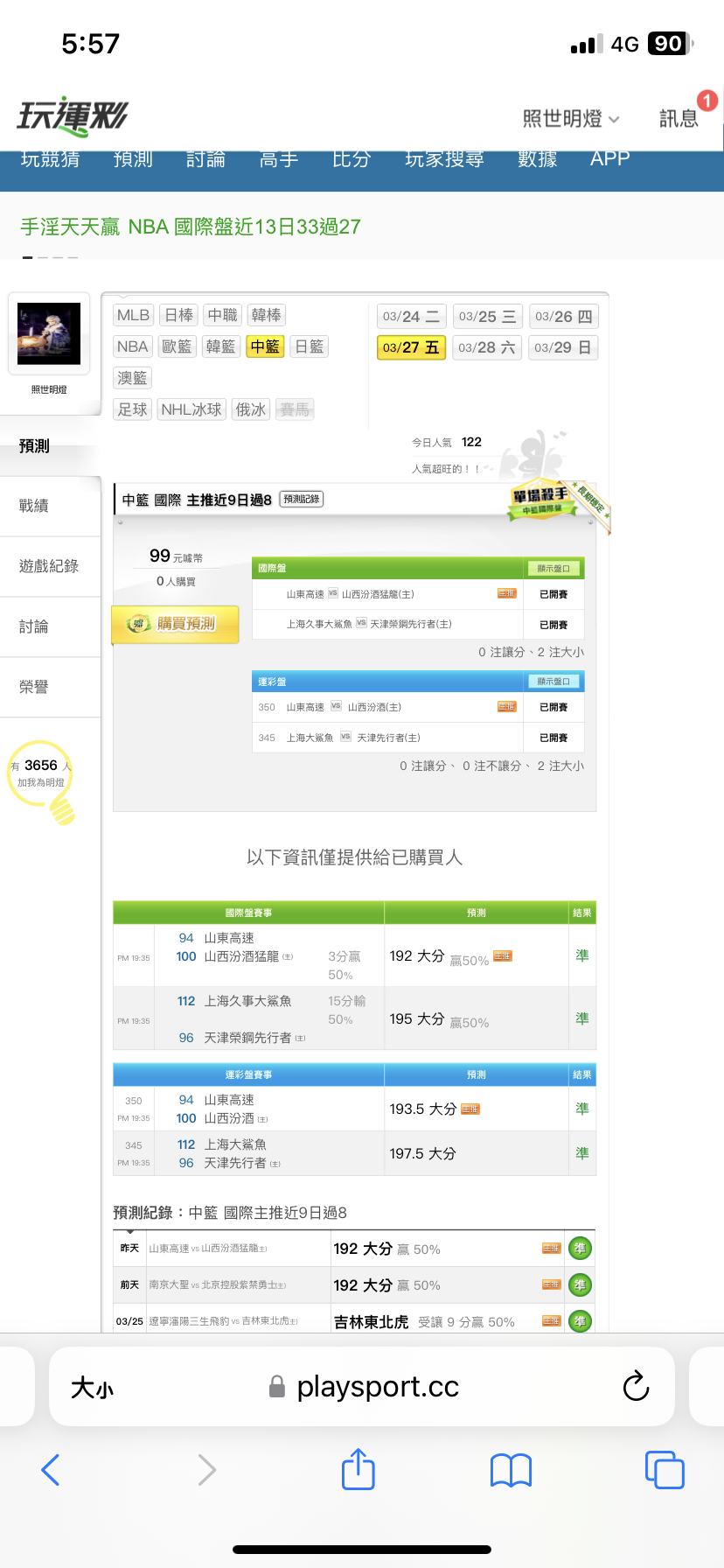Image resolution: width=724 pixels, height=1568 pixels.
Task: Toggle 顯示盤口 in 國際盤 header
Action: 553,569
